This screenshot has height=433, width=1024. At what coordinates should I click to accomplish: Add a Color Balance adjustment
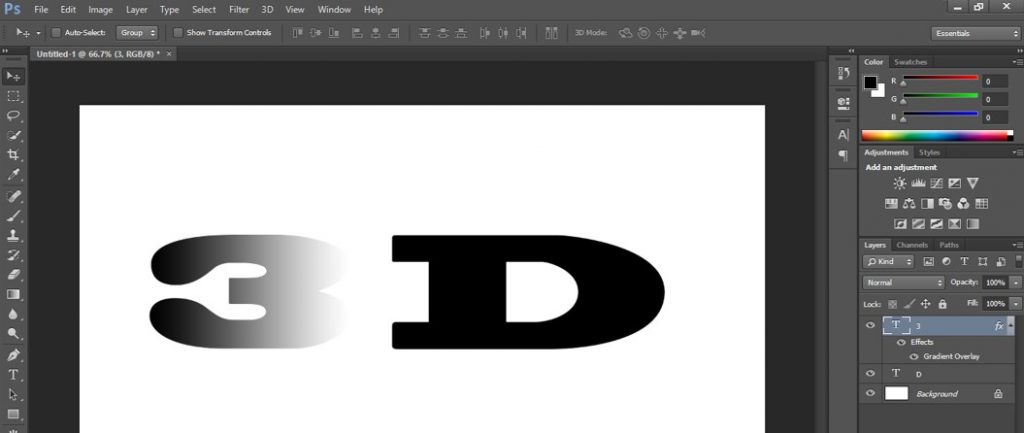pos(908,204)
